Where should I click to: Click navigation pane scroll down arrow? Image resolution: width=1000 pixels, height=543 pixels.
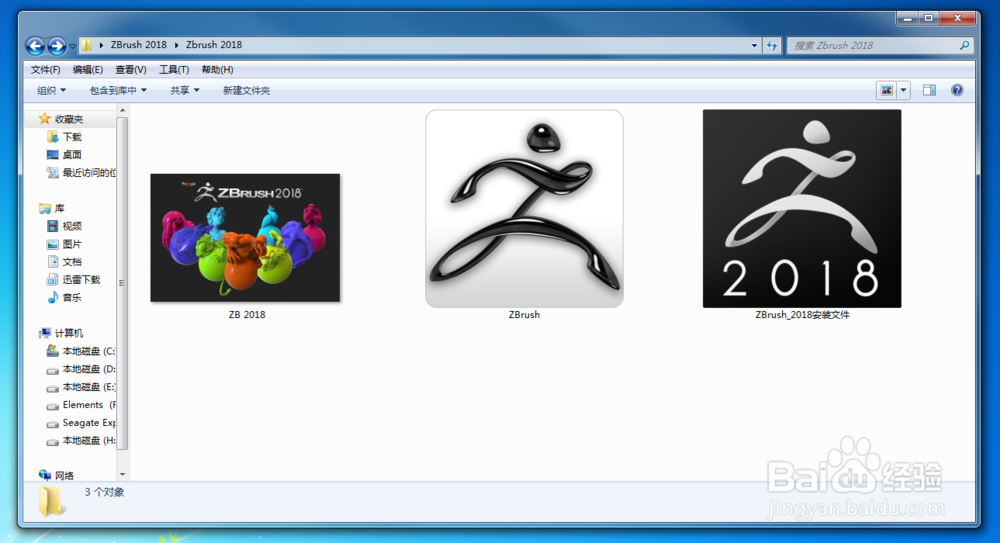[x=122, y=475]
